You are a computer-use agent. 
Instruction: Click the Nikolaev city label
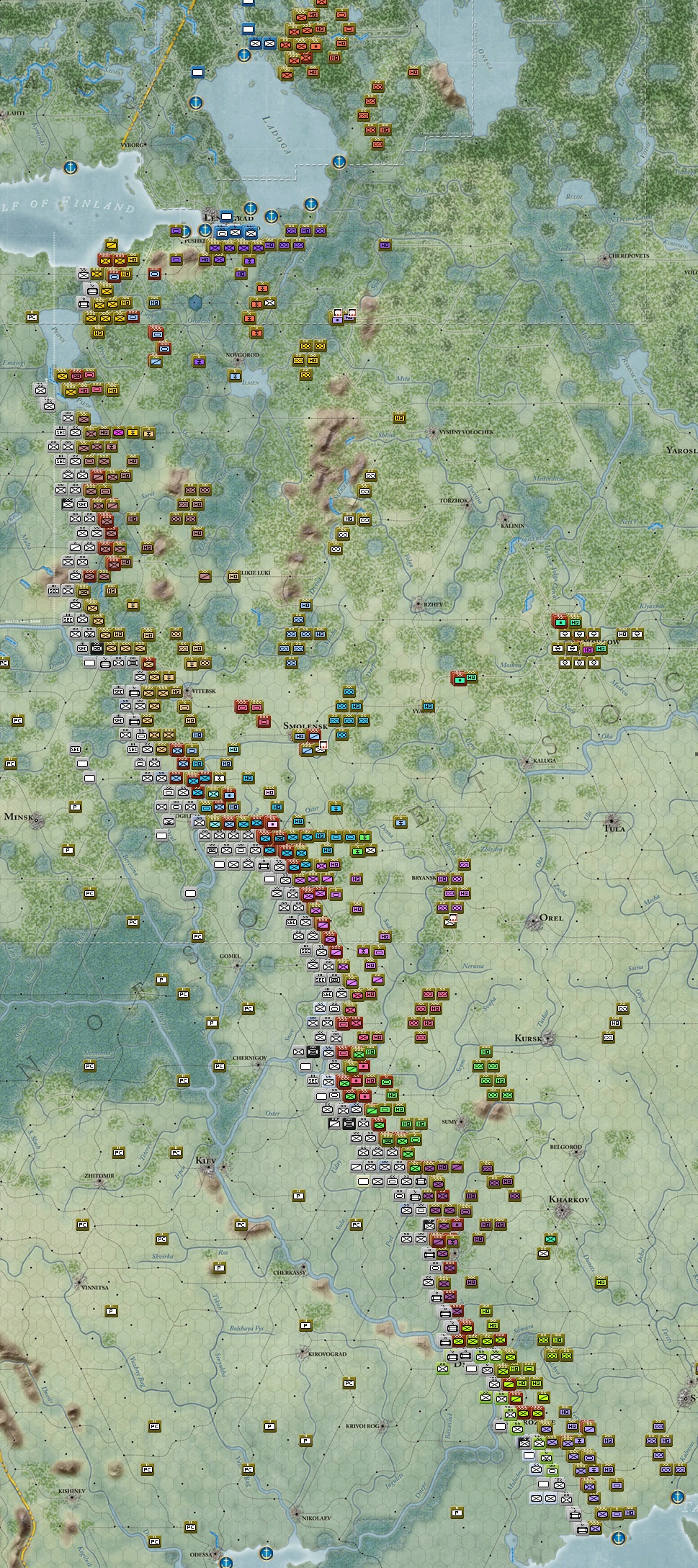316,1518
